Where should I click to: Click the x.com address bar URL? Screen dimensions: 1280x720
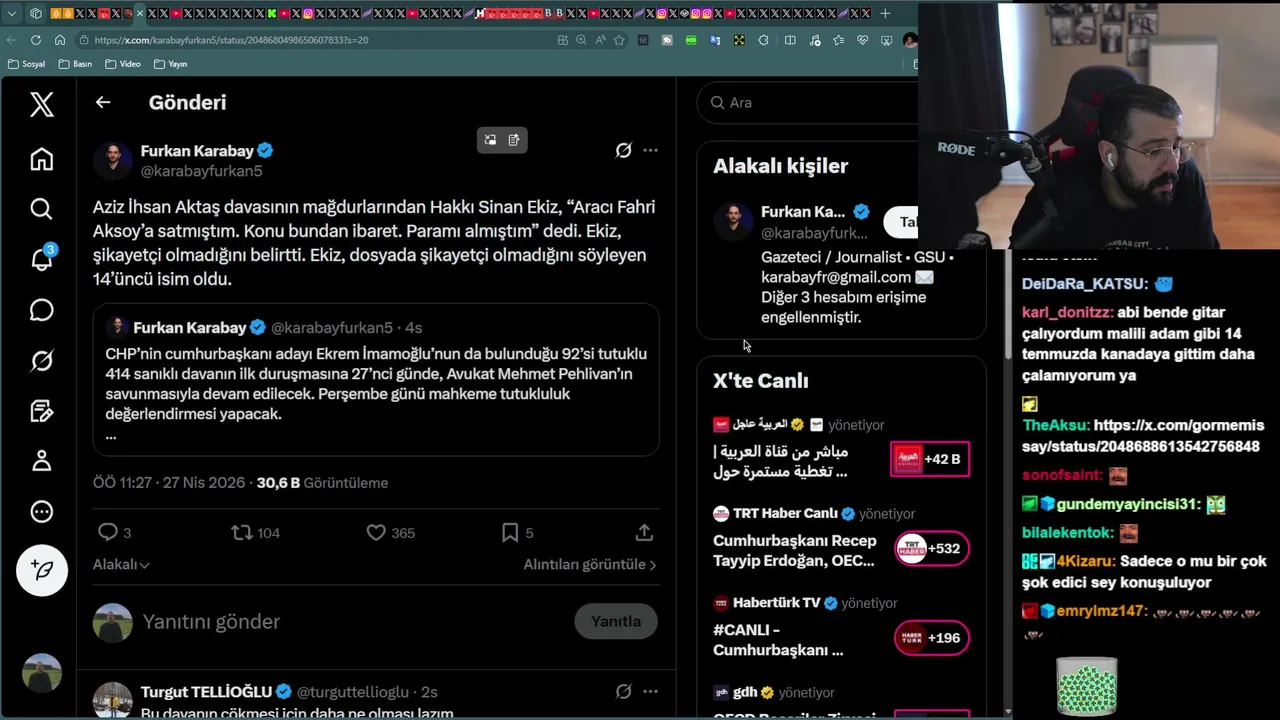(x=231, y=40)
